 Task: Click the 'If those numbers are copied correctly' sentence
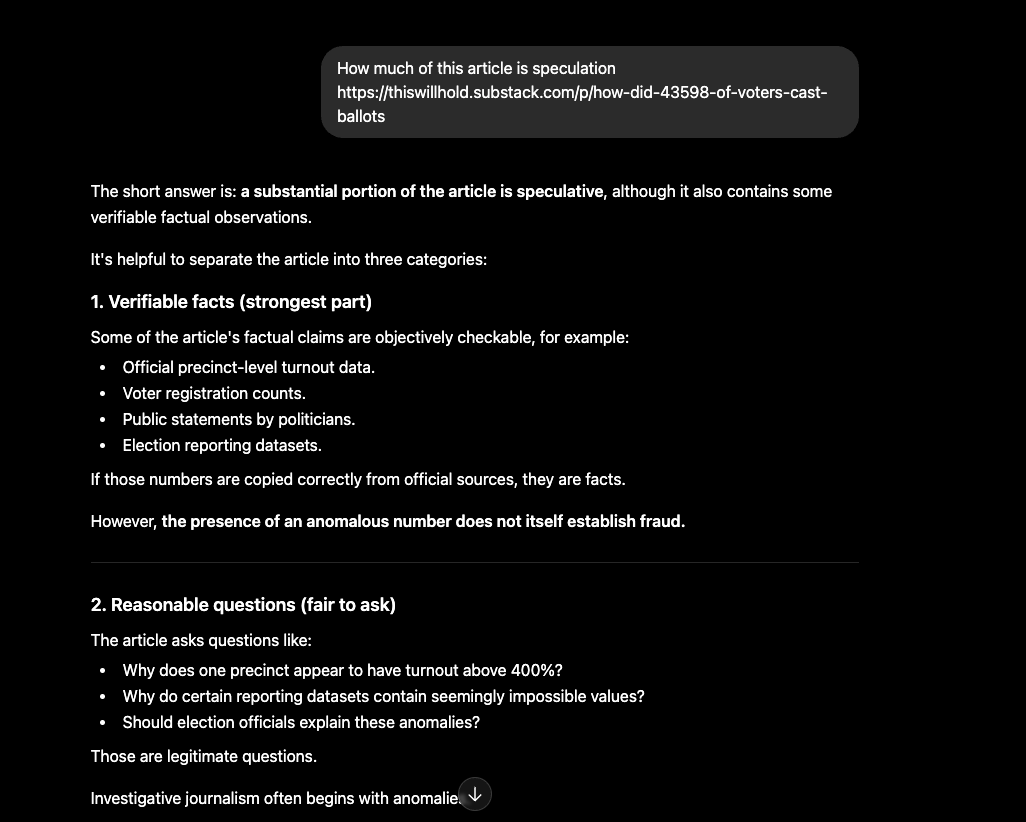tap(358, 480)
